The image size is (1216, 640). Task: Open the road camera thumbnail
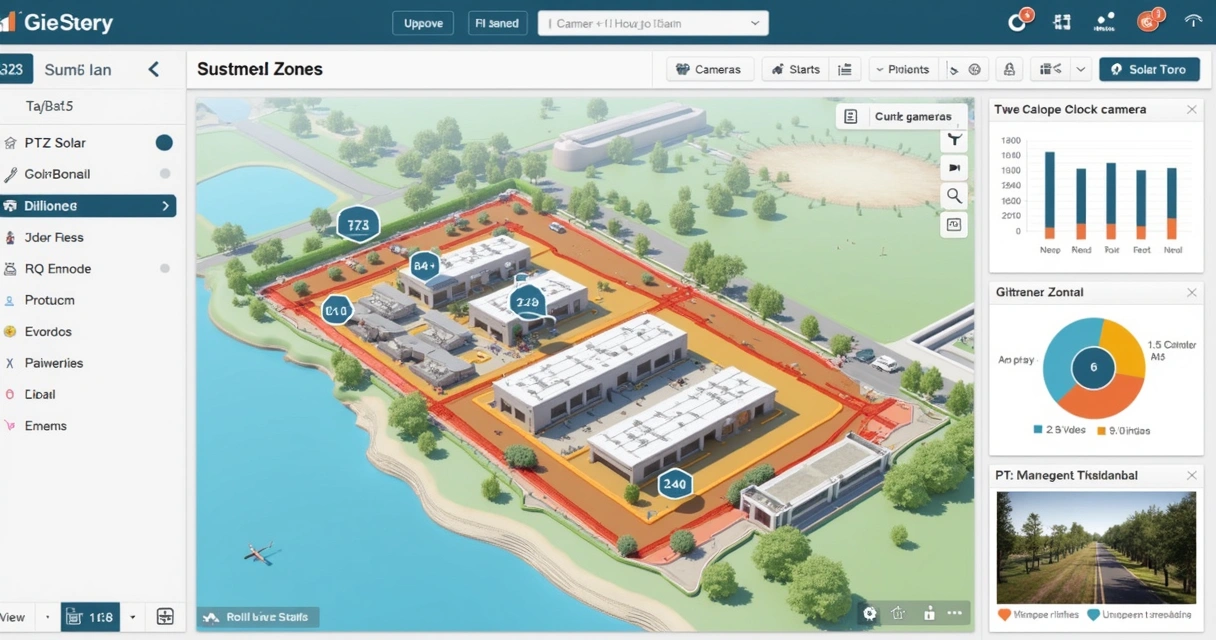click(x=1096, y=547)
